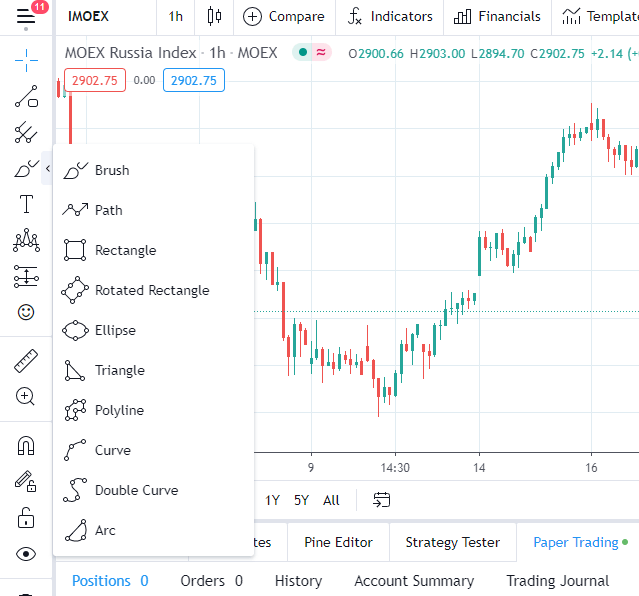This screenshot has height=596, width=639.
Task: Activate the zoom in tool
Action: point(26,397)
